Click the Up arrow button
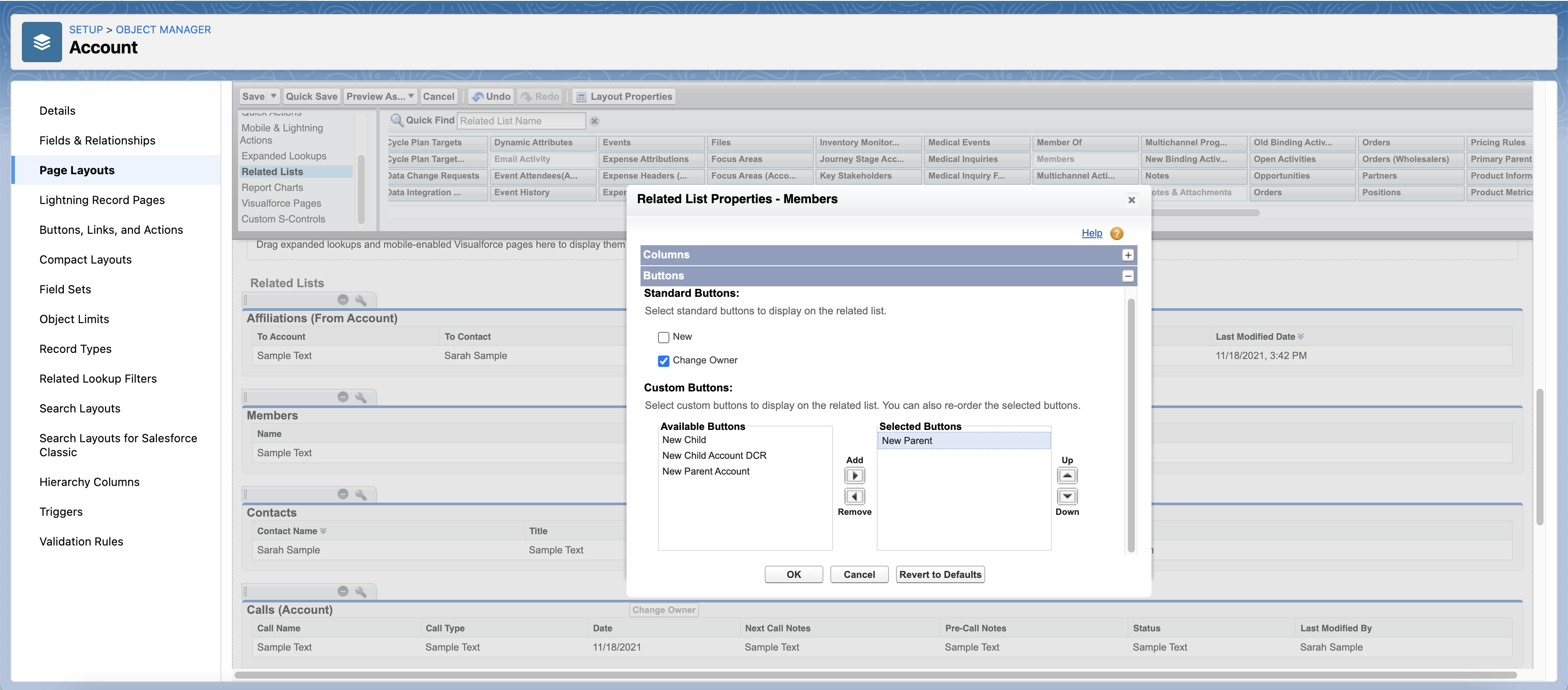 (x=1067, y=475)
